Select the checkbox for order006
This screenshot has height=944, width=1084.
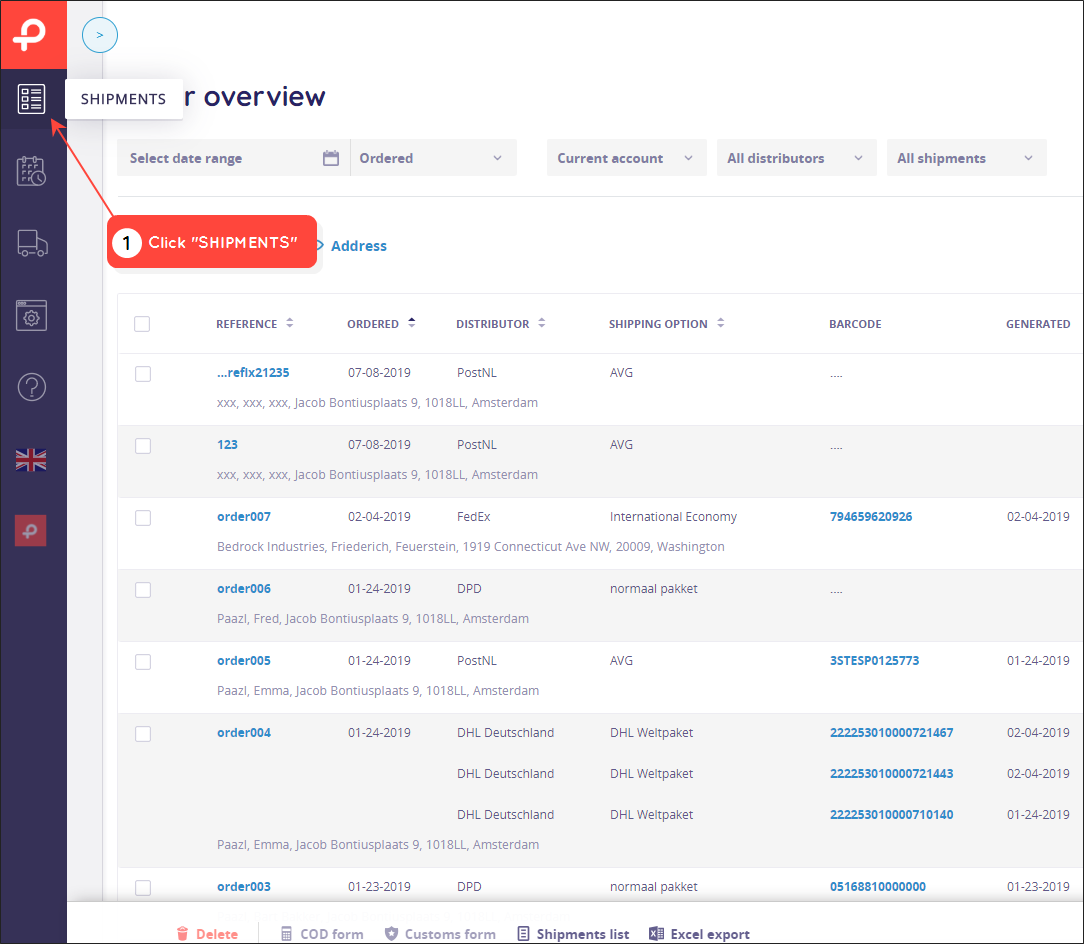tap(143, 590)
